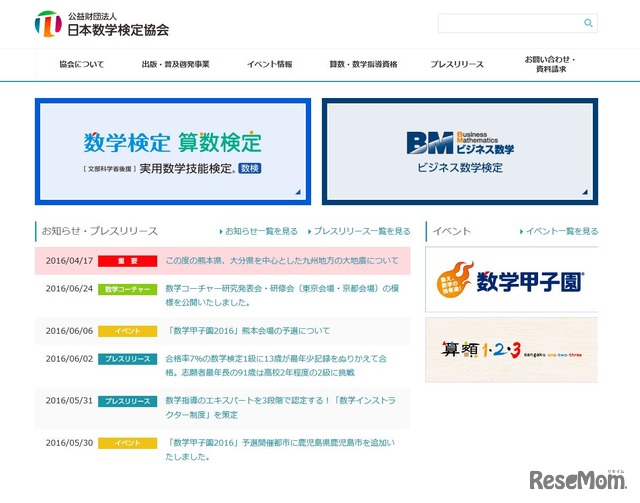Click the arrow corner on 数学検定 banner
The height and width of the screenshot is (503, 640).
click(x=298, y=192)
